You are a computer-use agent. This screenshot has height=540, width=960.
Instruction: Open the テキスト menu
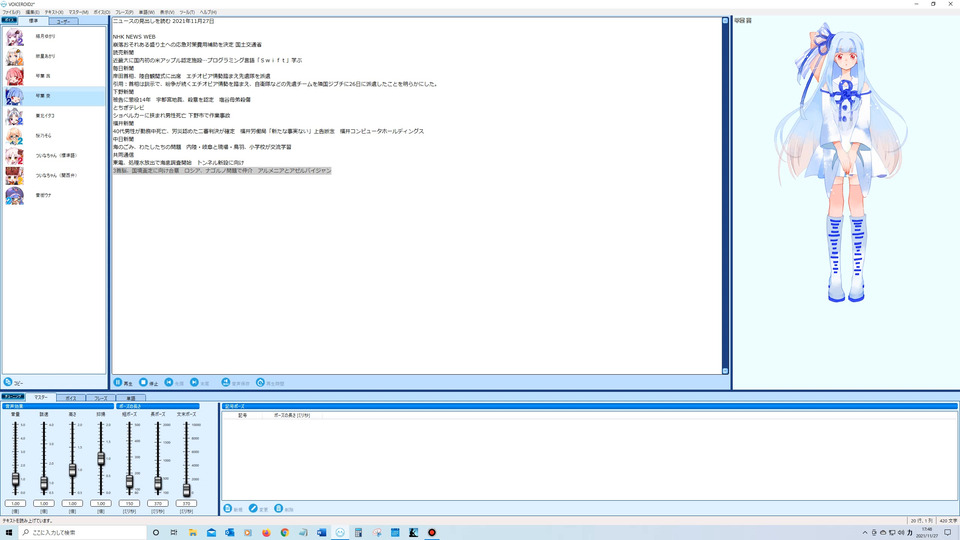pos(54,12)
